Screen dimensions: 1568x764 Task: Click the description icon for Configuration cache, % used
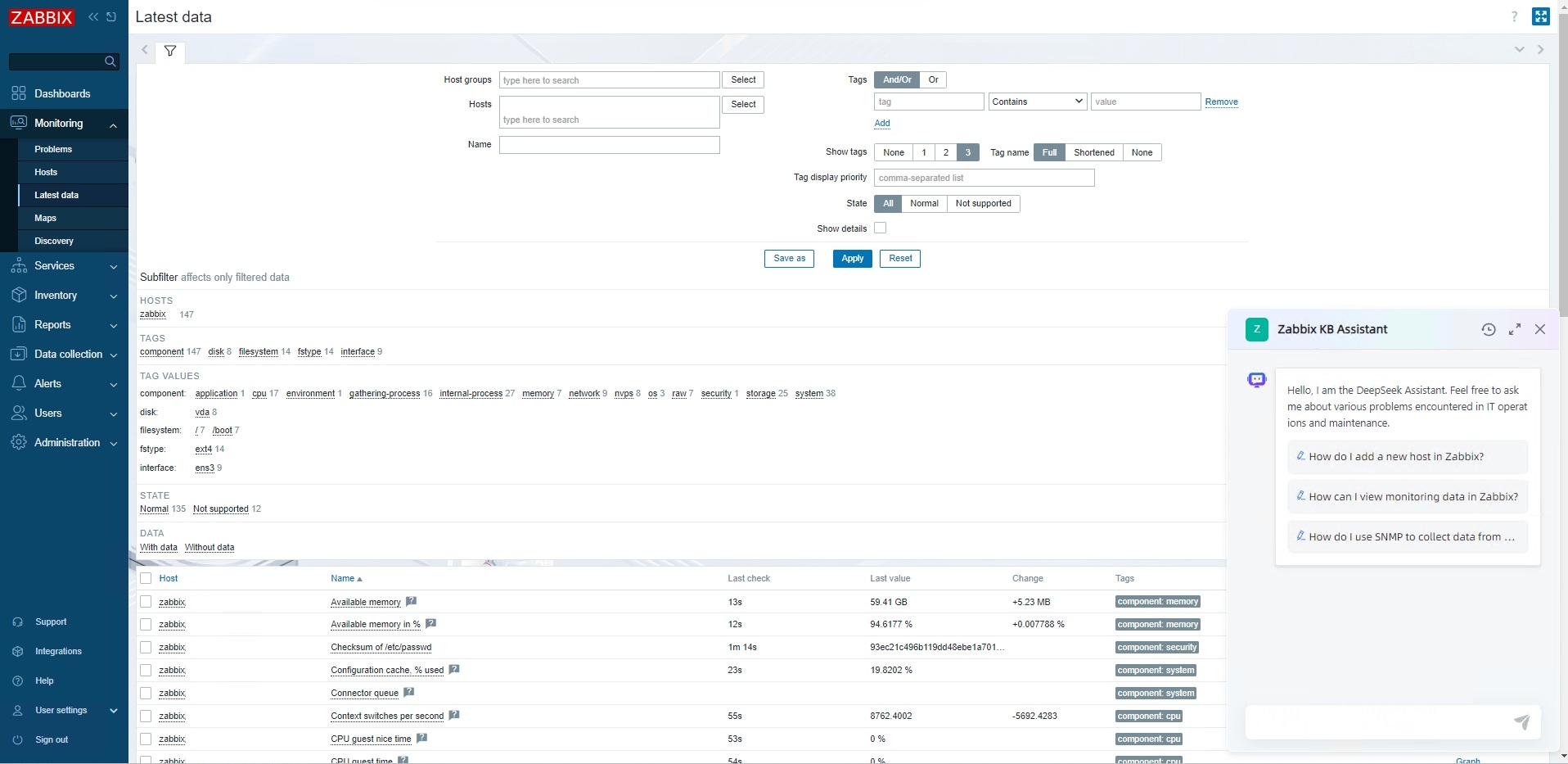454,669
